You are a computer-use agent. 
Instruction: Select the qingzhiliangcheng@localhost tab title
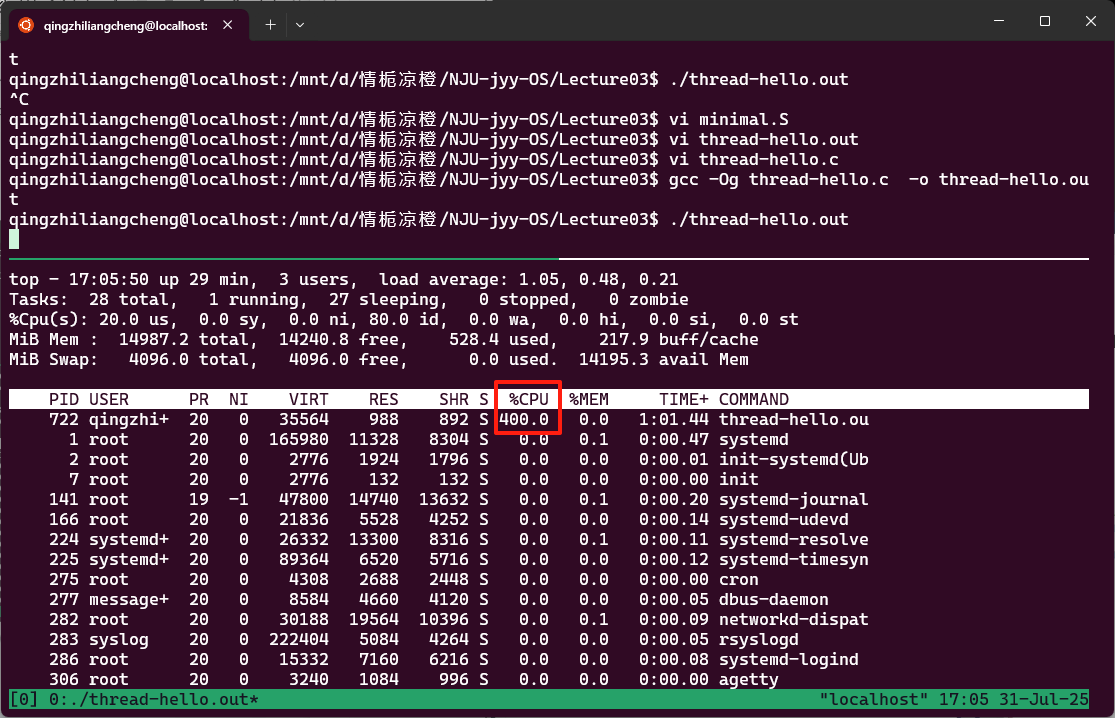125,24
